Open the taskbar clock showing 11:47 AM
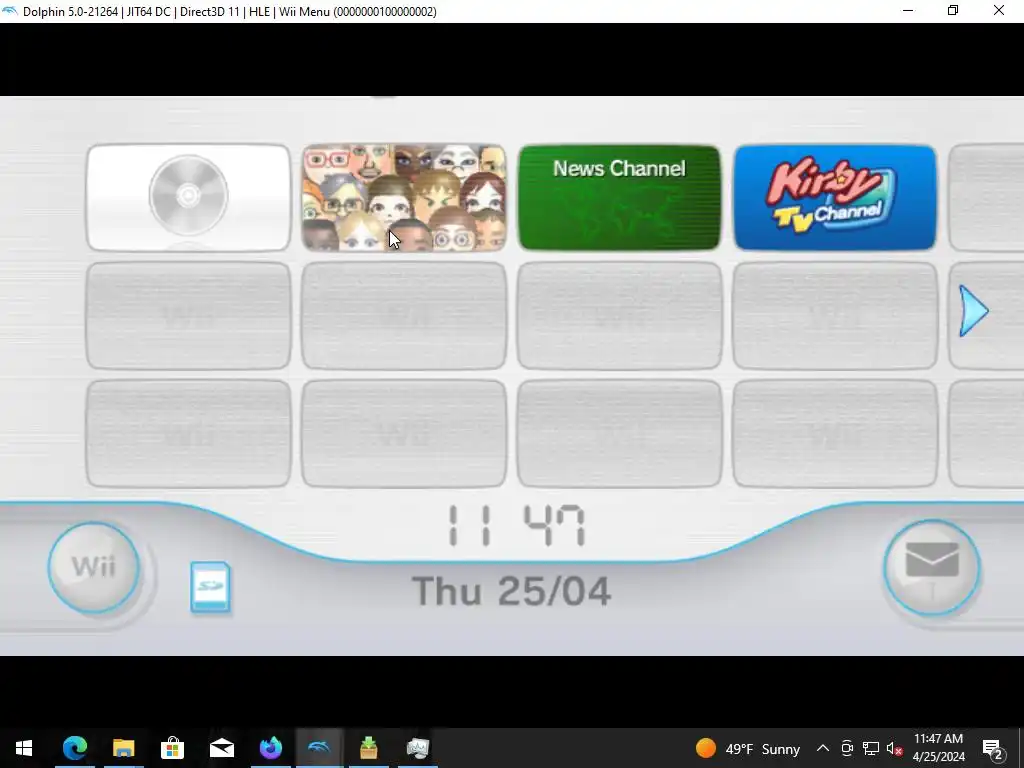The image size is (1024, 768). pos(938,748)
